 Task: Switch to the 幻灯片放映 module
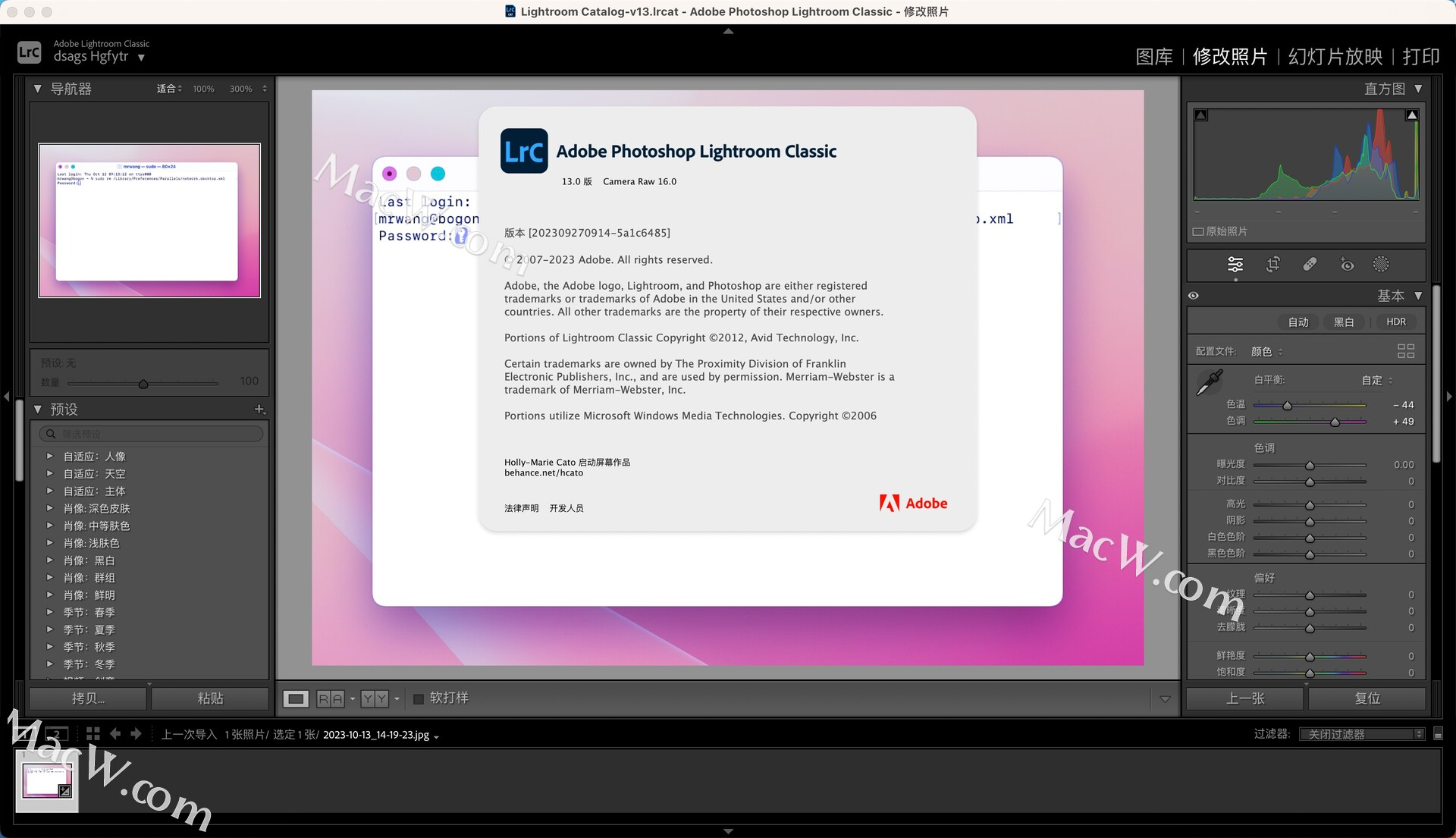(x=1335, y=57)
